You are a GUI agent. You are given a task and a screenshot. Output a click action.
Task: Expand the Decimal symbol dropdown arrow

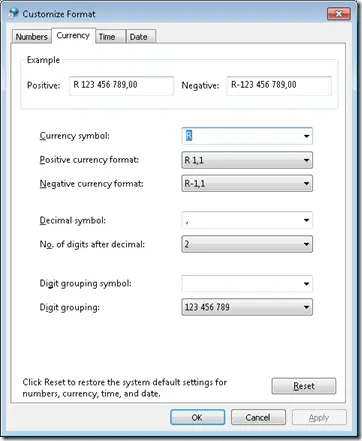pyautogui.click(x=306, y=220)
